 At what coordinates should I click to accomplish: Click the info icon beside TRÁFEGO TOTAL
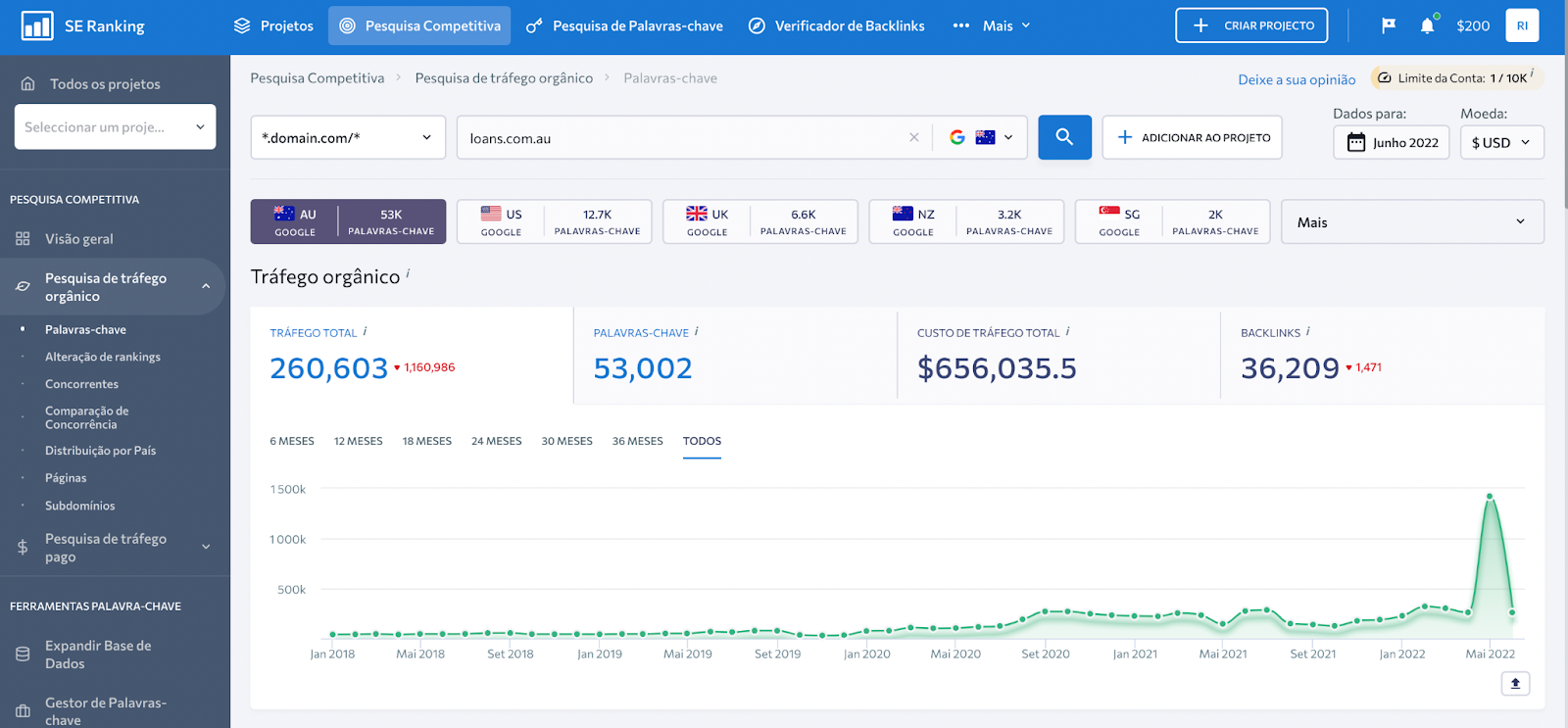pyautogui.click(x=365, y=331)
